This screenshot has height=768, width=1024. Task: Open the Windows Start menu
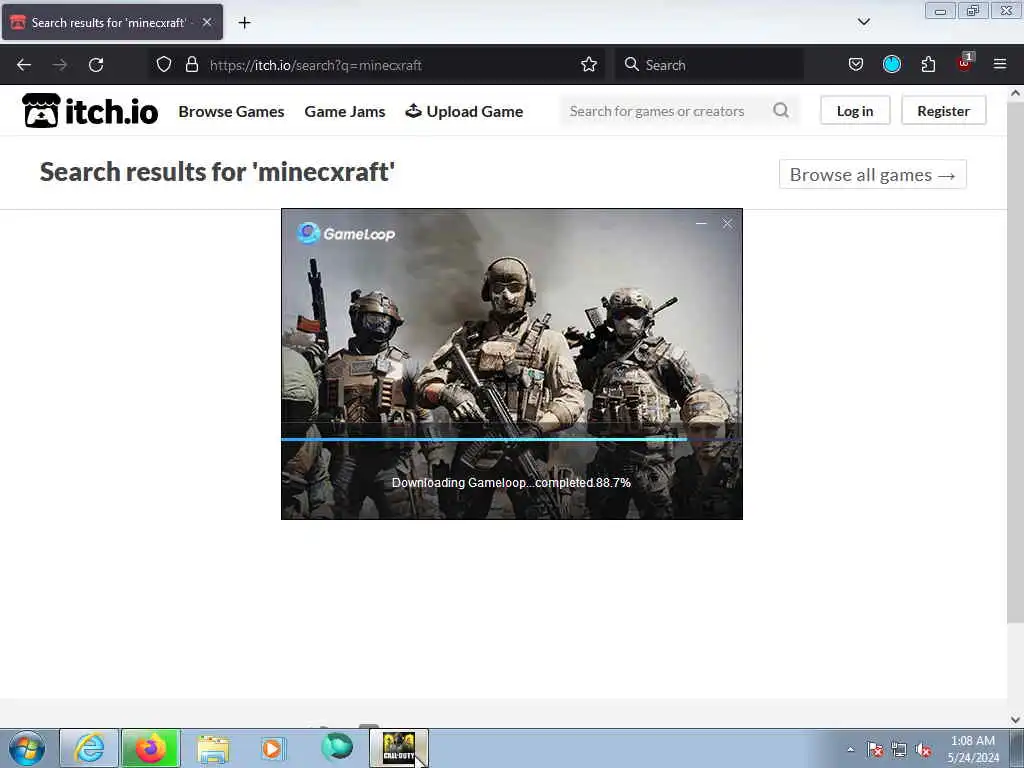(x=27, y=748)
